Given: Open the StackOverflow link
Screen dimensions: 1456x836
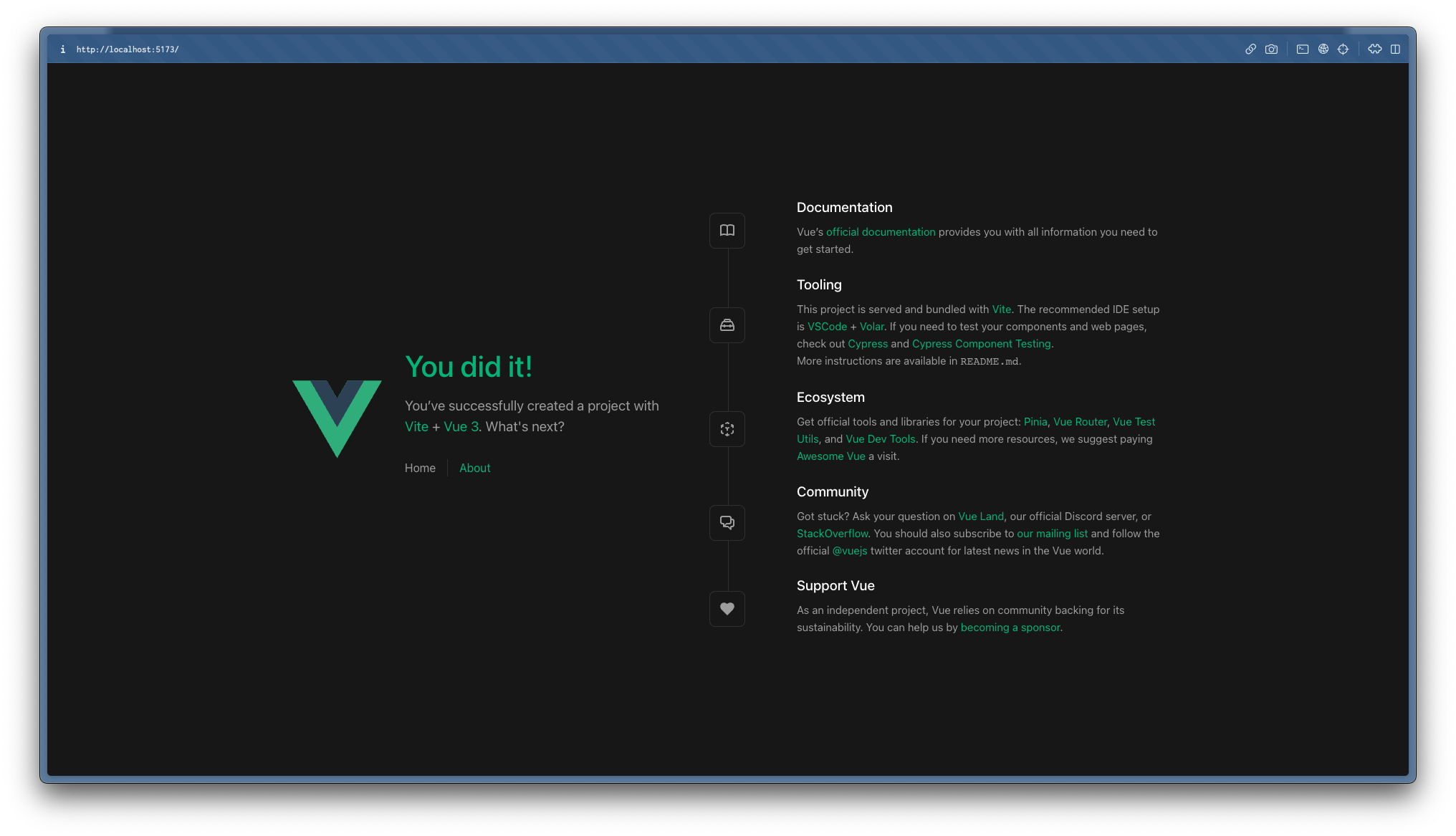Looking at the screenshot, I should [x=833, y=534].
